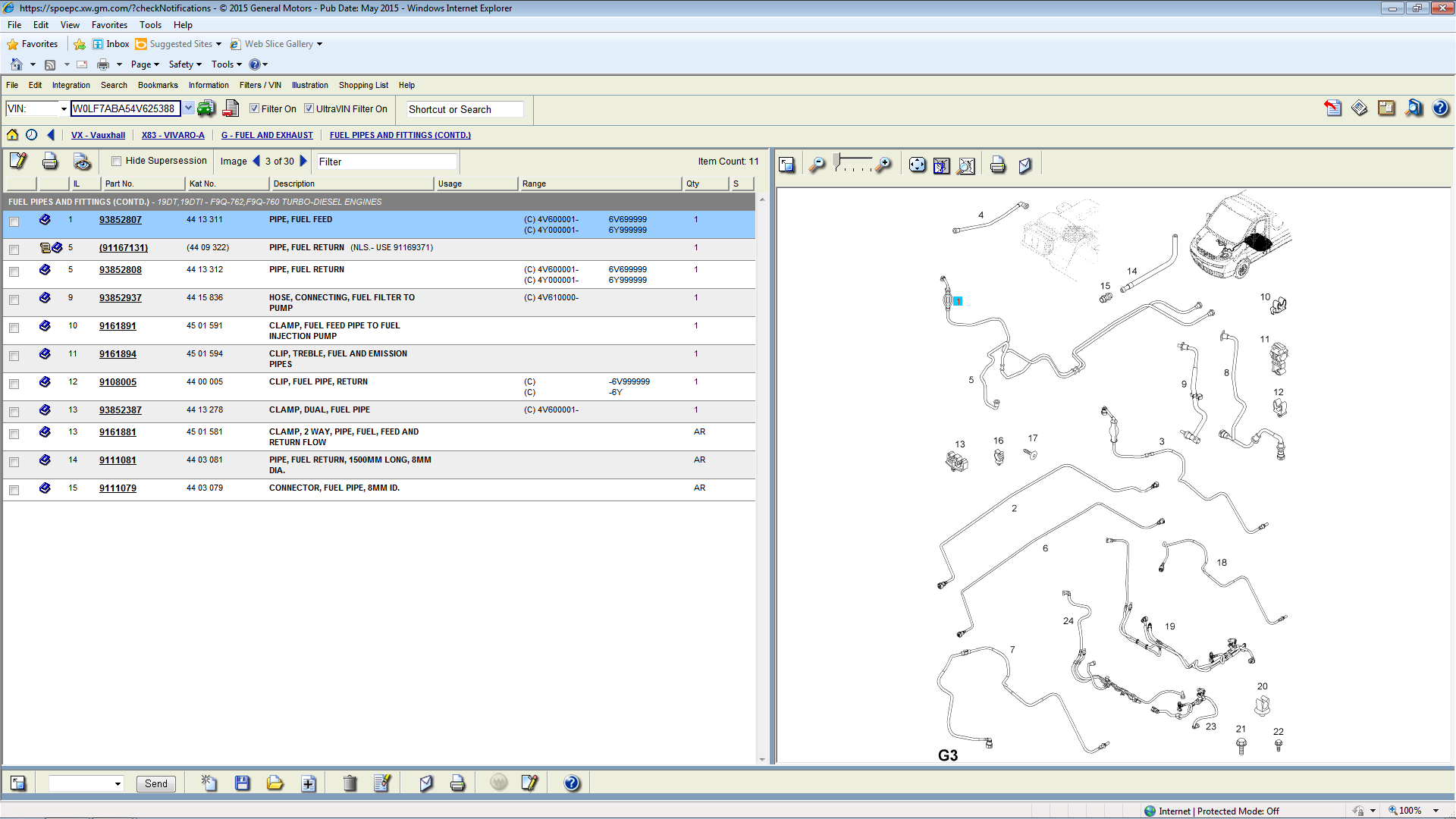The width and height of the screenshot is (1456, 819).
Task: Open the VIN type dropdown
Action: 64,109
